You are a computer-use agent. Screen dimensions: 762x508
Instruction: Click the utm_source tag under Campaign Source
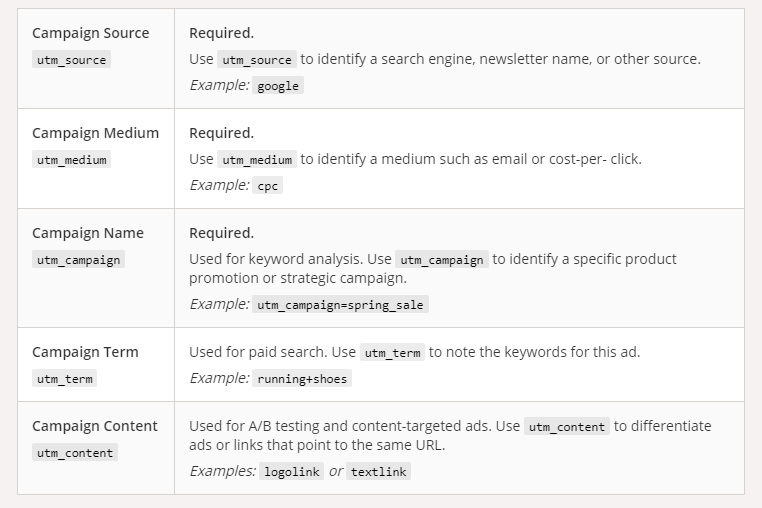[x=71, y=60]
